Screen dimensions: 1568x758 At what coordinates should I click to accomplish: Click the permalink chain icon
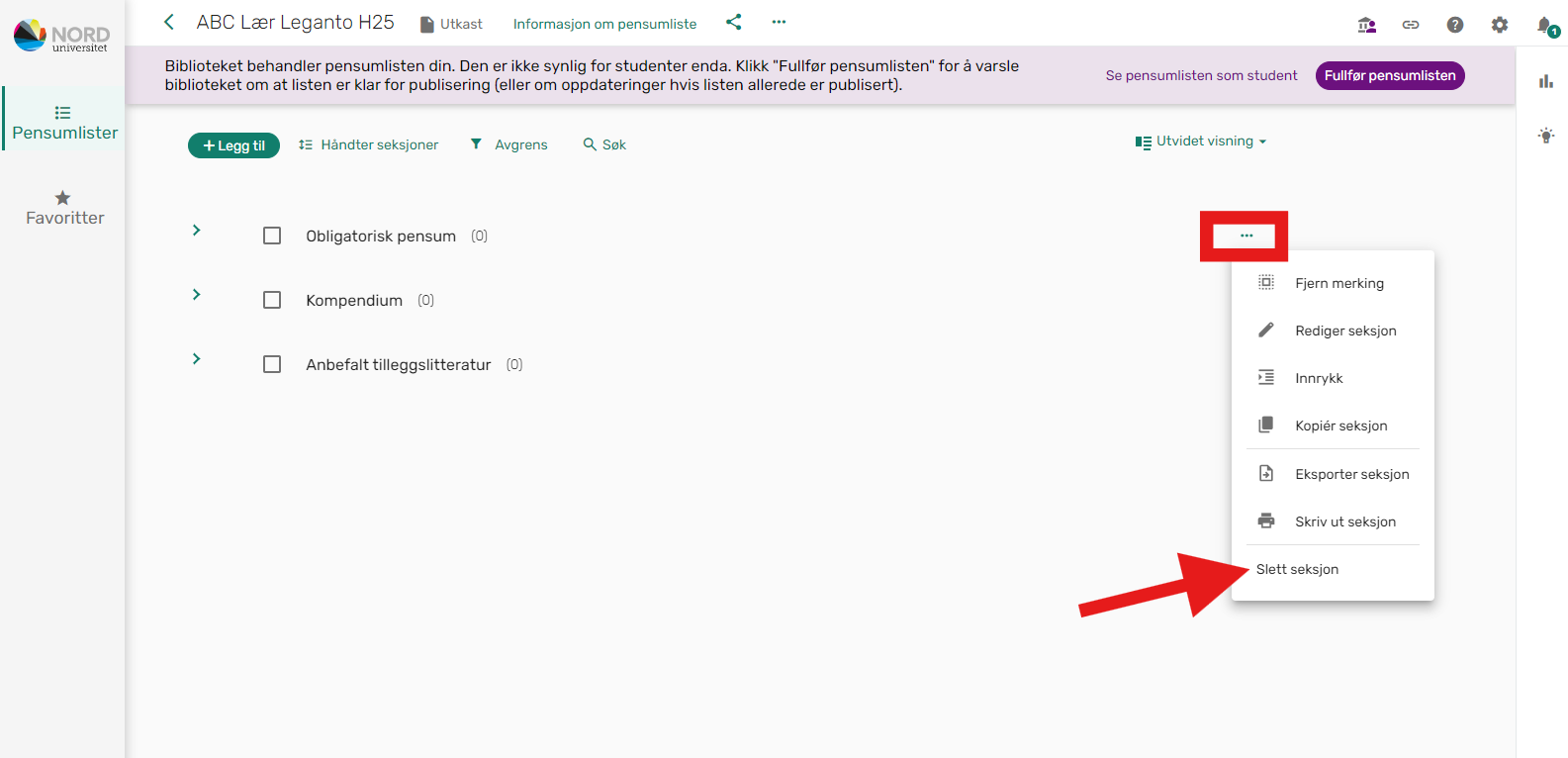[1411, 25]
